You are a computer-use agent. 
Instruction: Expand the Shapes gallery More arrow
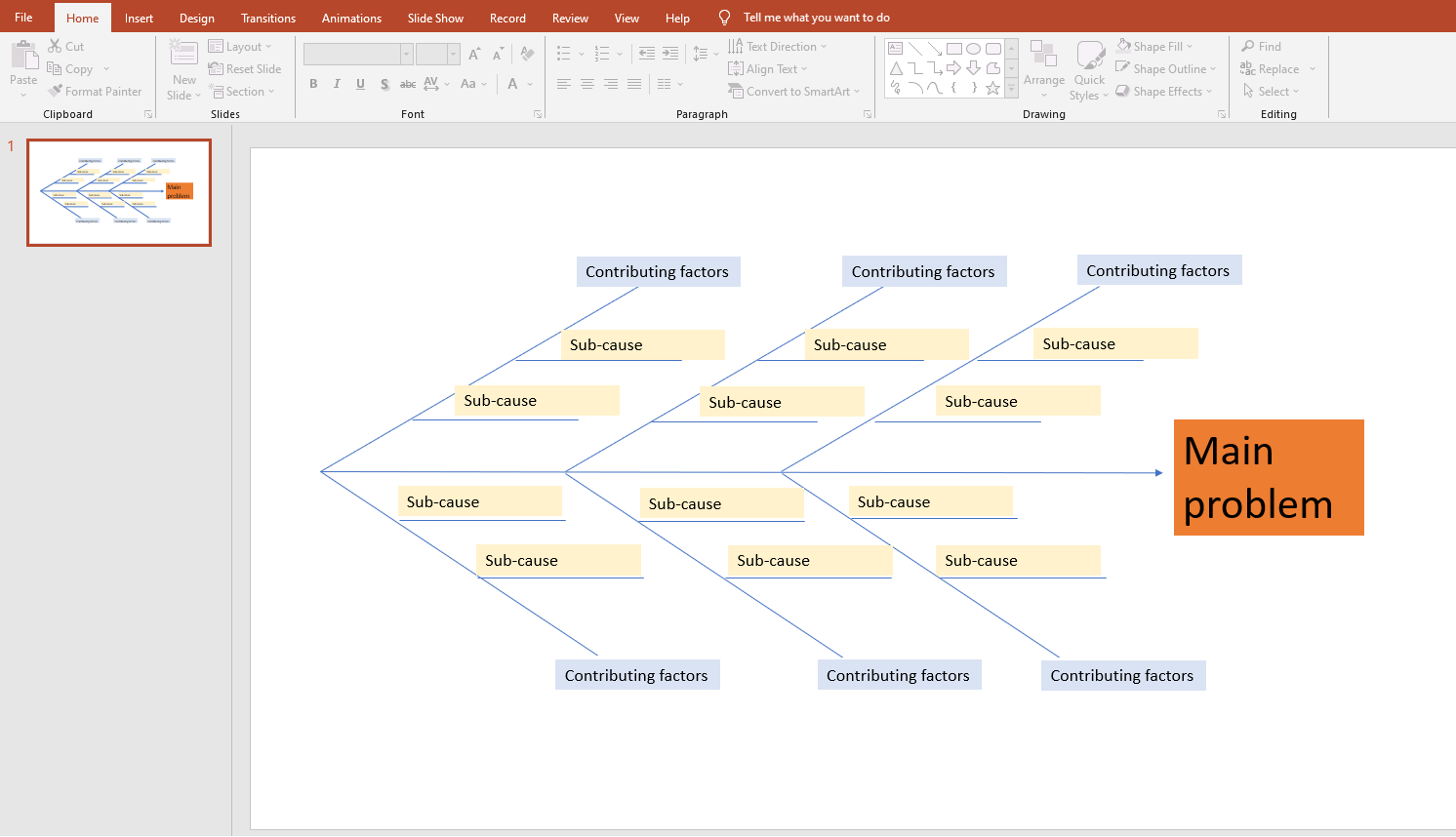(x=1012, y=89)
